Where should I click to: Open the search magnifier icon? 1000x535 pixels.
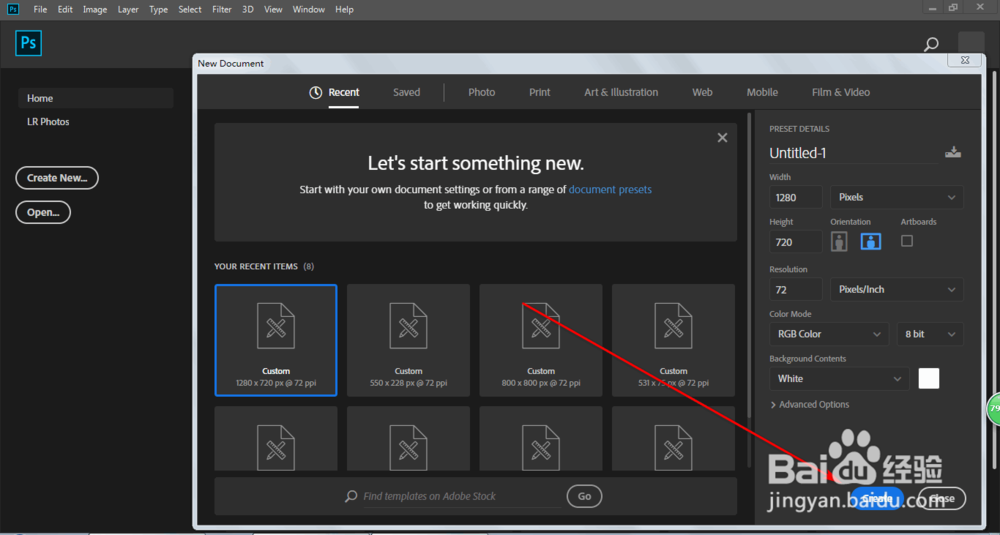pos(931,45)
